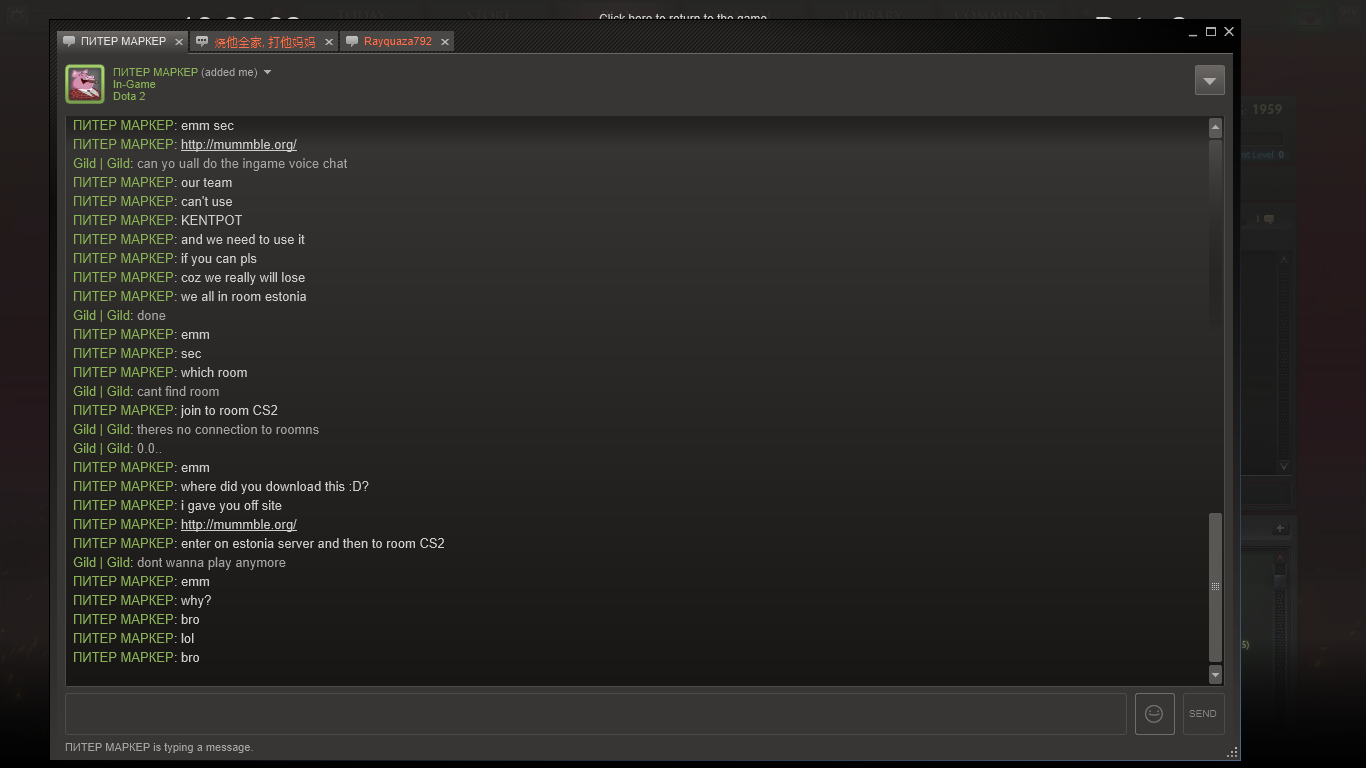
Task: Open the chat options dropdown button in the header
Action: tap(1209, 81)
